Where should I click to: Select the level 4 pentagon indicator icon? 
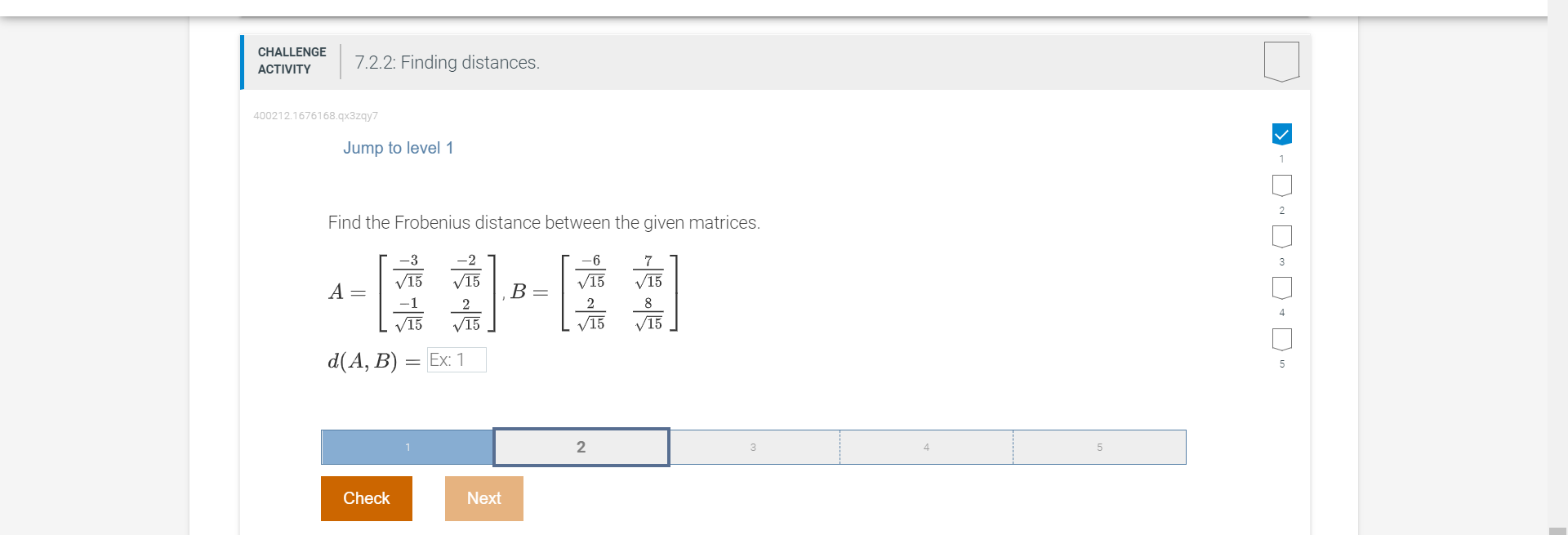click(1281, 288)
